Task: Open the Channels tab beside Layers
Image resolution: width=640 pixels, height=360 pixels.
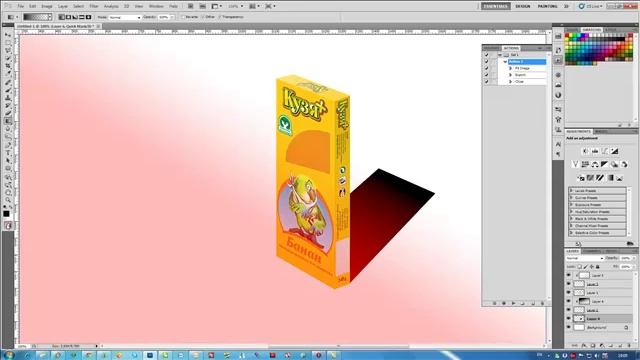Action: [x=592, y=251]
